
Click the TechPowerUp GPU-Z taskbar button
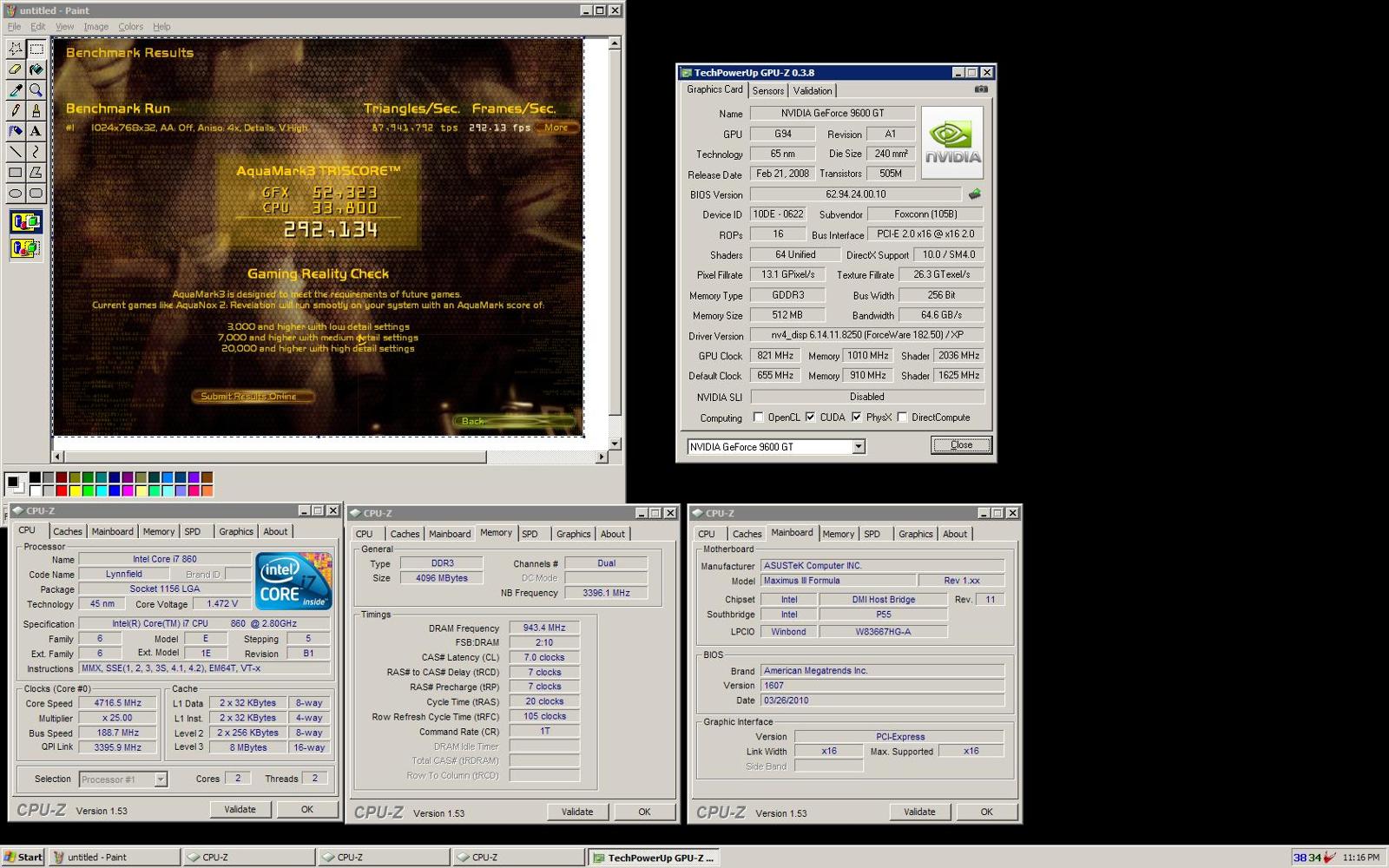[653, 857]
